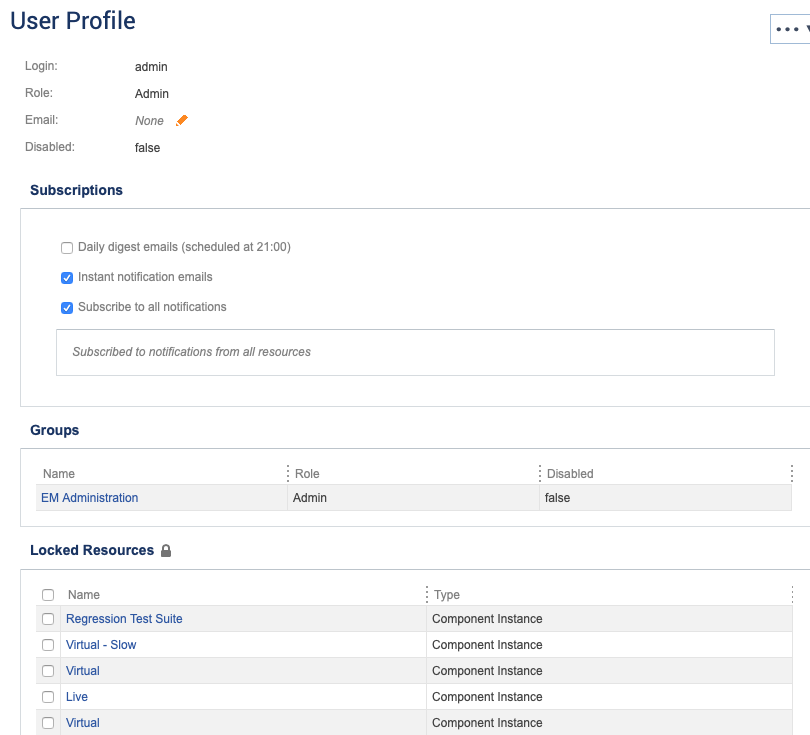Open the Locked Resources Name column handle
This screenshot has height=735, width=810.
click(x=427, y=595)
